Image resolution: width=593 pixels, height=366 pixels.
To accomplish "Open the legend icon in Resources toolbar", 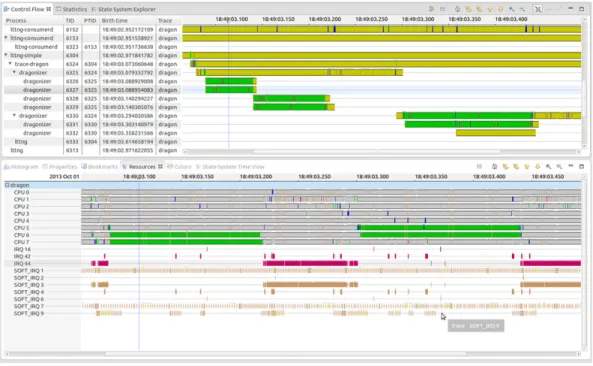I will click(479, 166).
